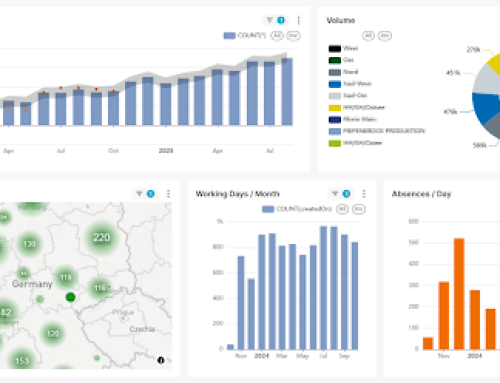Screen dimensions: 500x383
Task: Click last bar of the top bar chart
Action: (x=287, y=92)
